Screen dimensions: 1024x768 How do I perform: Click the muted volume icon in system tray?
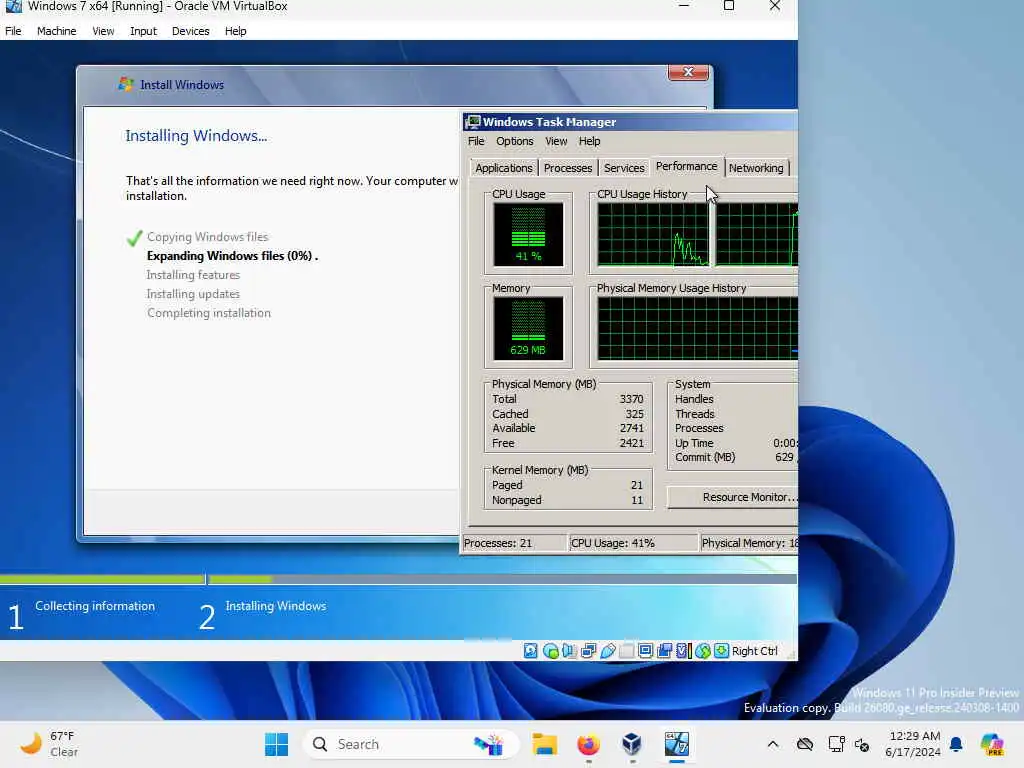coord(862,744)
